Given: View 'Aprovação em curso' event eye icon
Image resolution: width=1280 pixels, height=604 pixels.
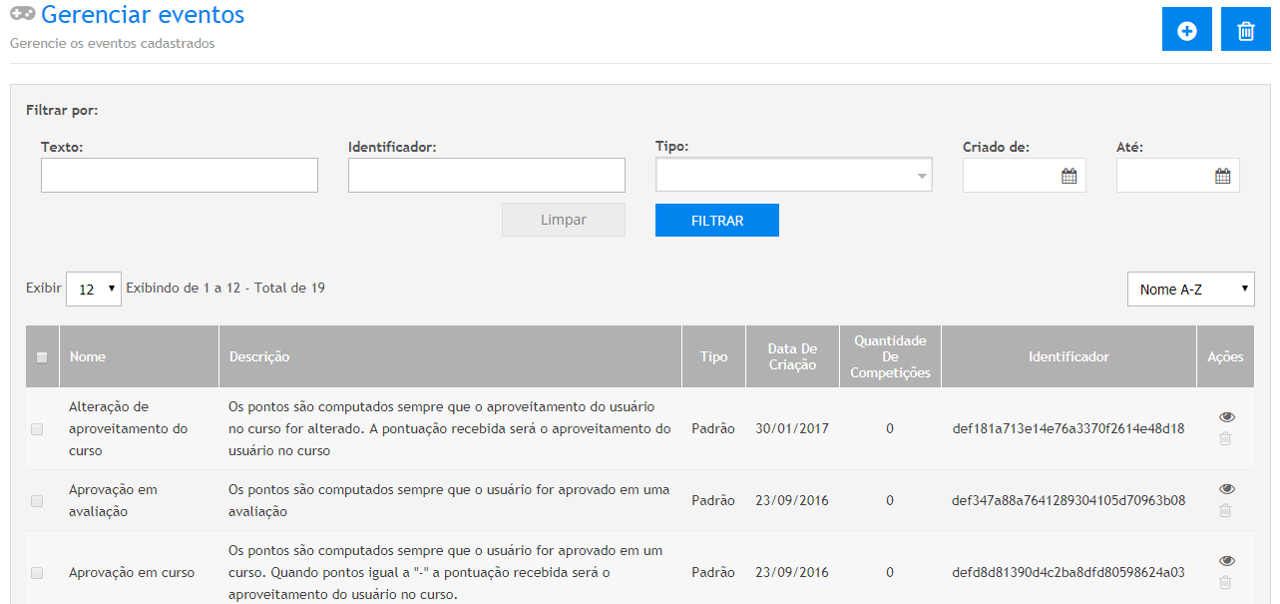Looking at the screenshot, I should (1227, 561).
